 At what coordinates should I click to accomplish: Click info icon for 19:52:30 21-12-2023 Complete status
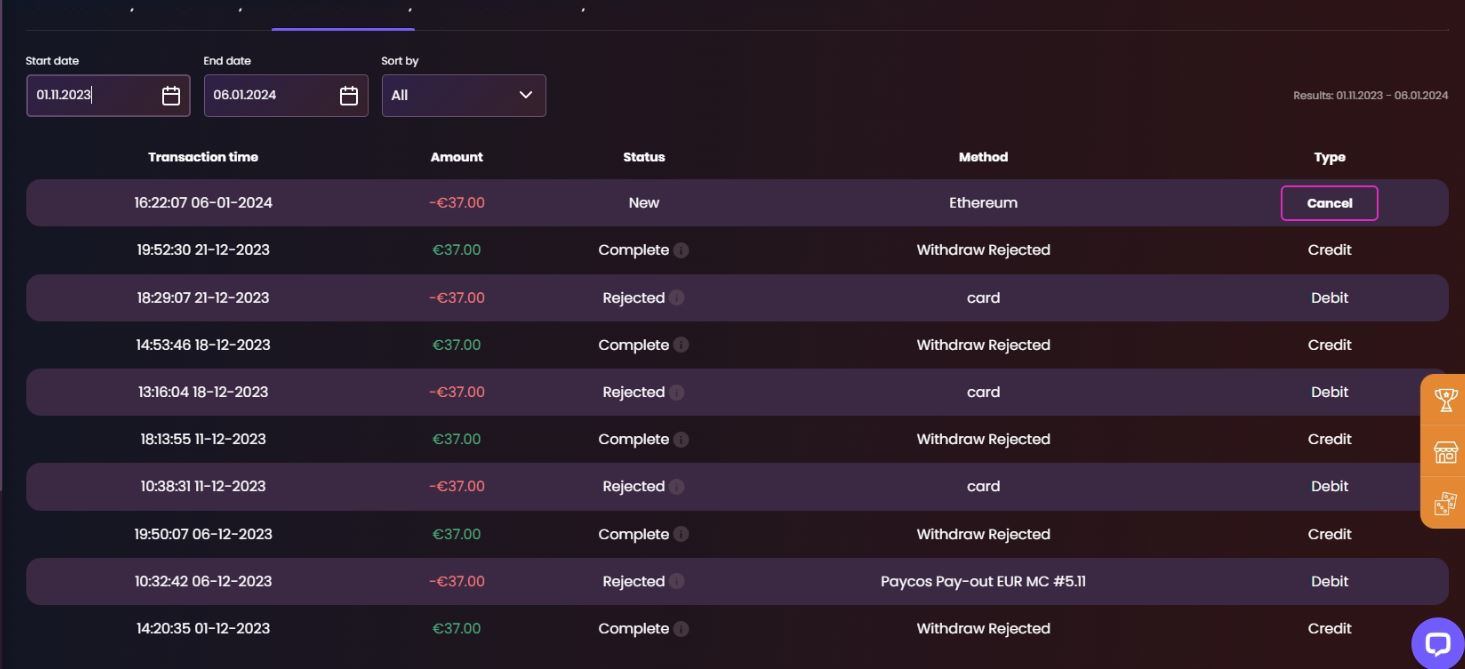click(x=681, y=250)
